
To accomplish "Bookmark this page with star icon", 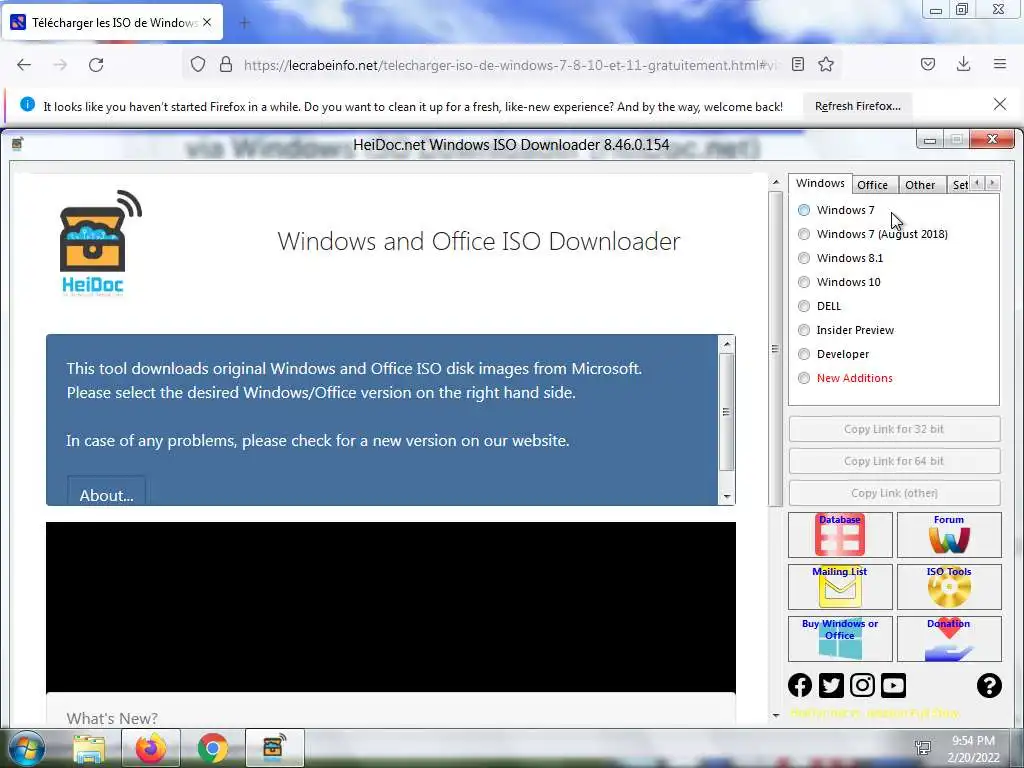I will pos(826,64).
